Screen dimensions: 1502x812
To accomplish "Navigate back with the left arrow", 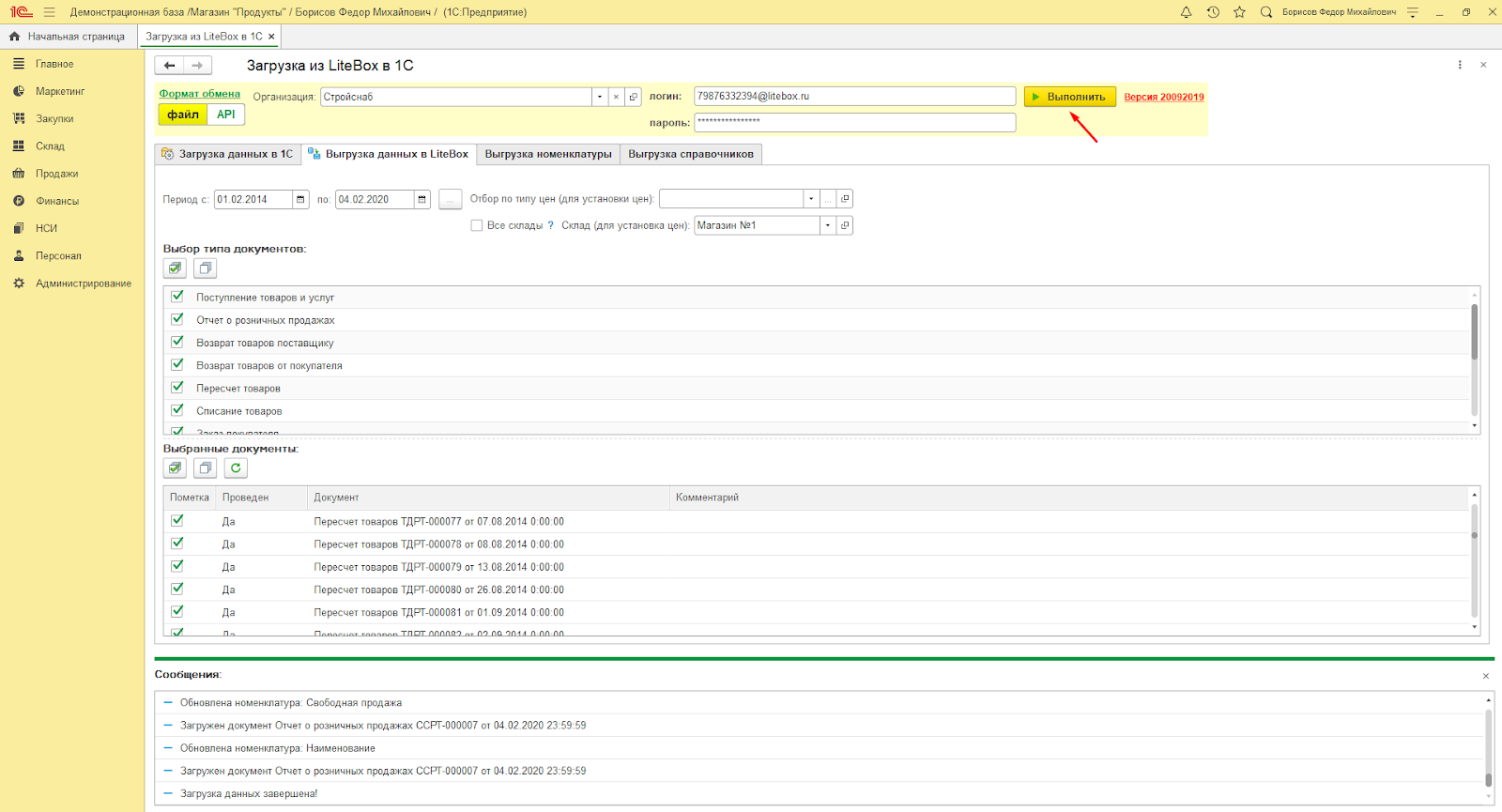I will pos(169,66).
